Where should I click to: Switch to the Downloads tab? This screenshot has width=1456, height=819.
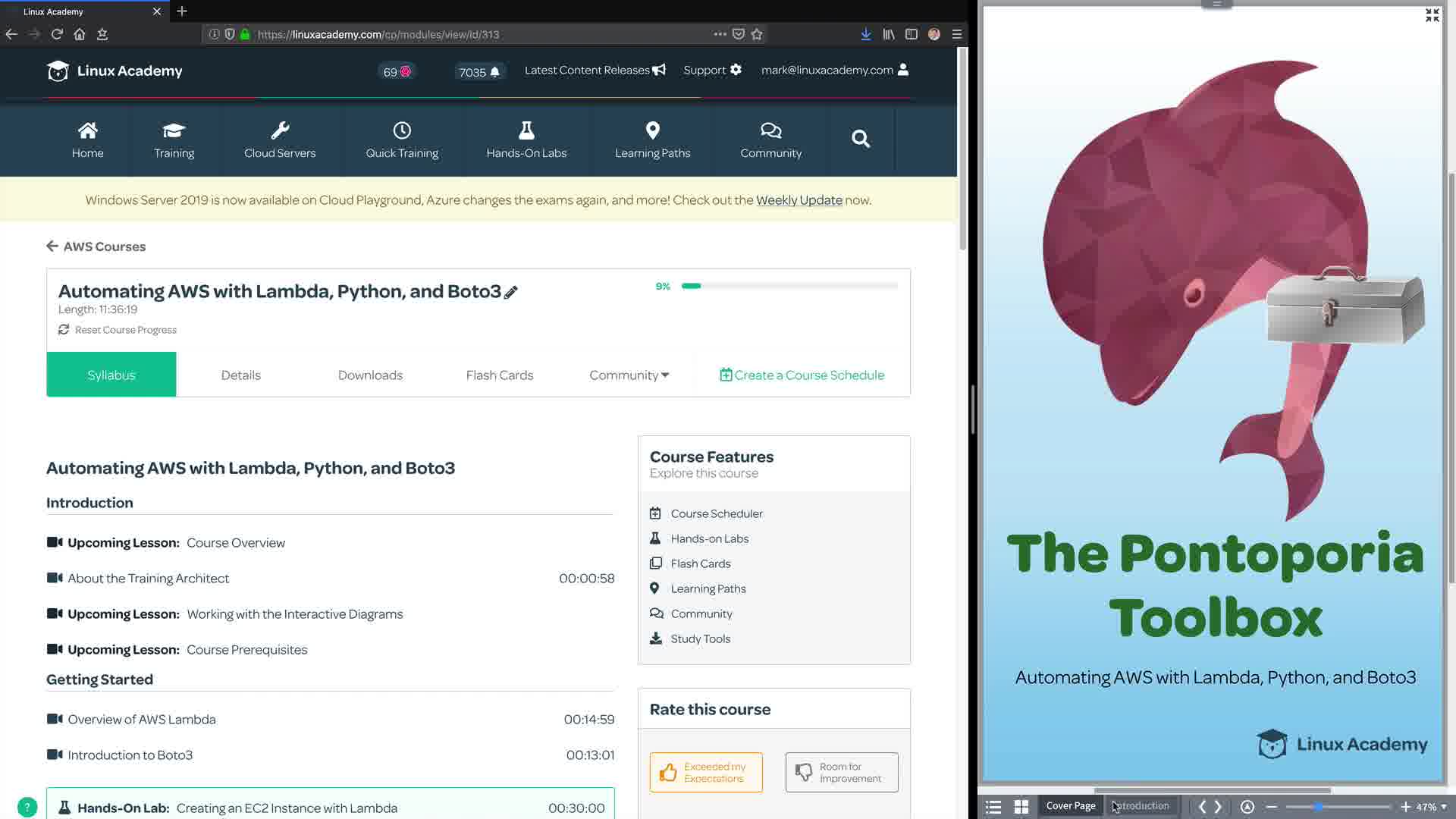pyautogui.click(x=370, y=375)
